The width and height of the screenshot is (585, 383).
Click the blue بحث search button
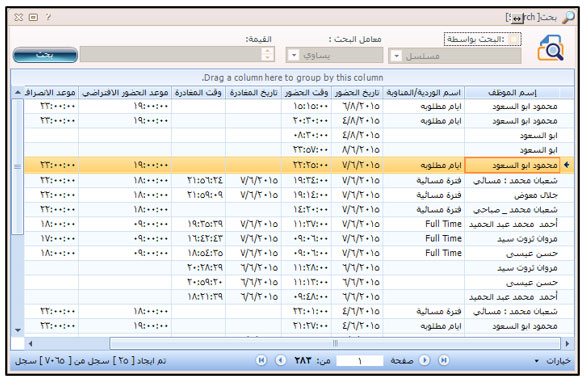[x=45, y=55]
